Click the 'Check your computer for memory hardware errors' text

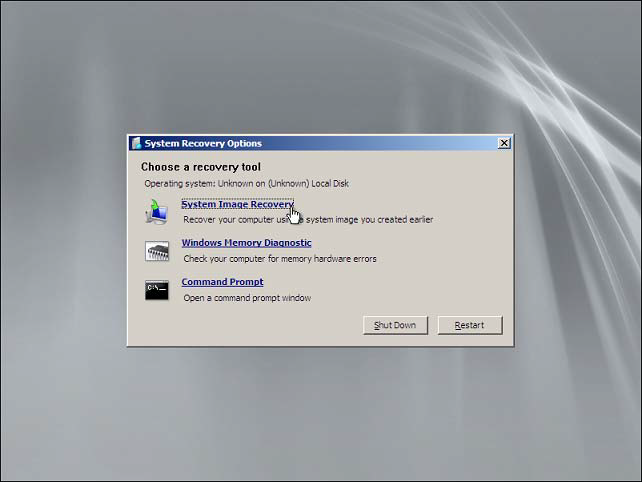click(x=280, y=259)
